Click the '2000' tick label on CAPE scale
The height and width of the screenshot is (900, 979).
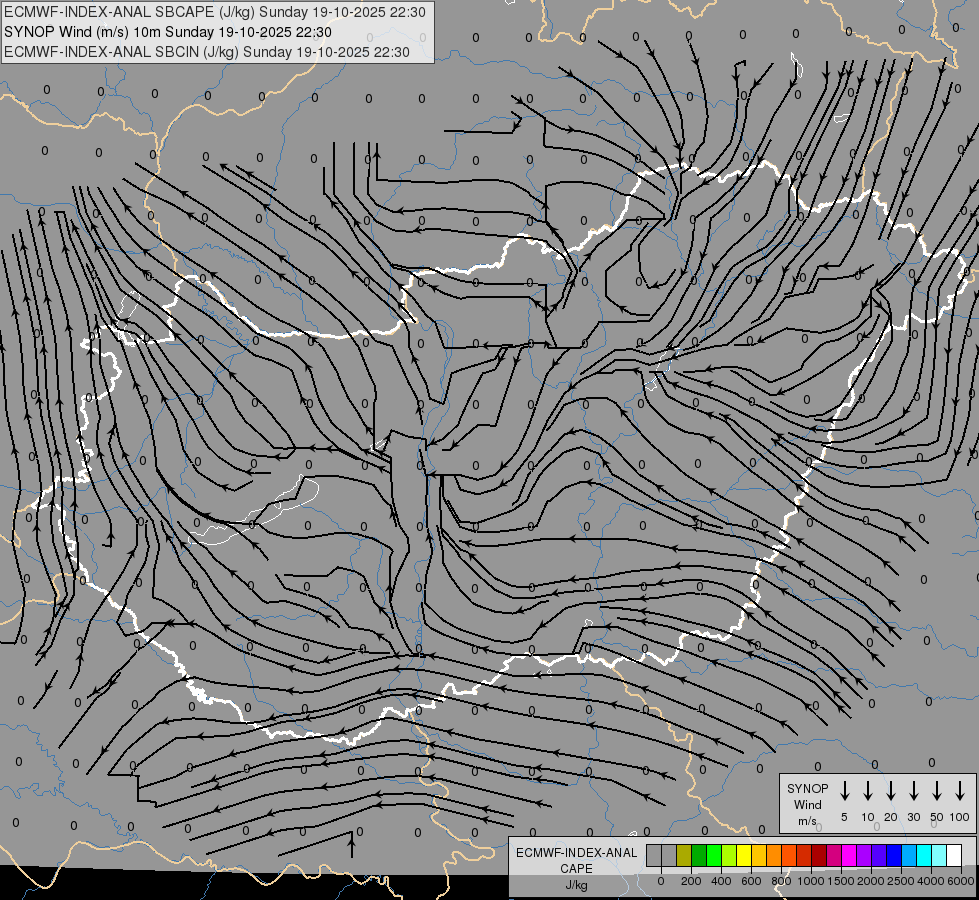pos(871,881)
